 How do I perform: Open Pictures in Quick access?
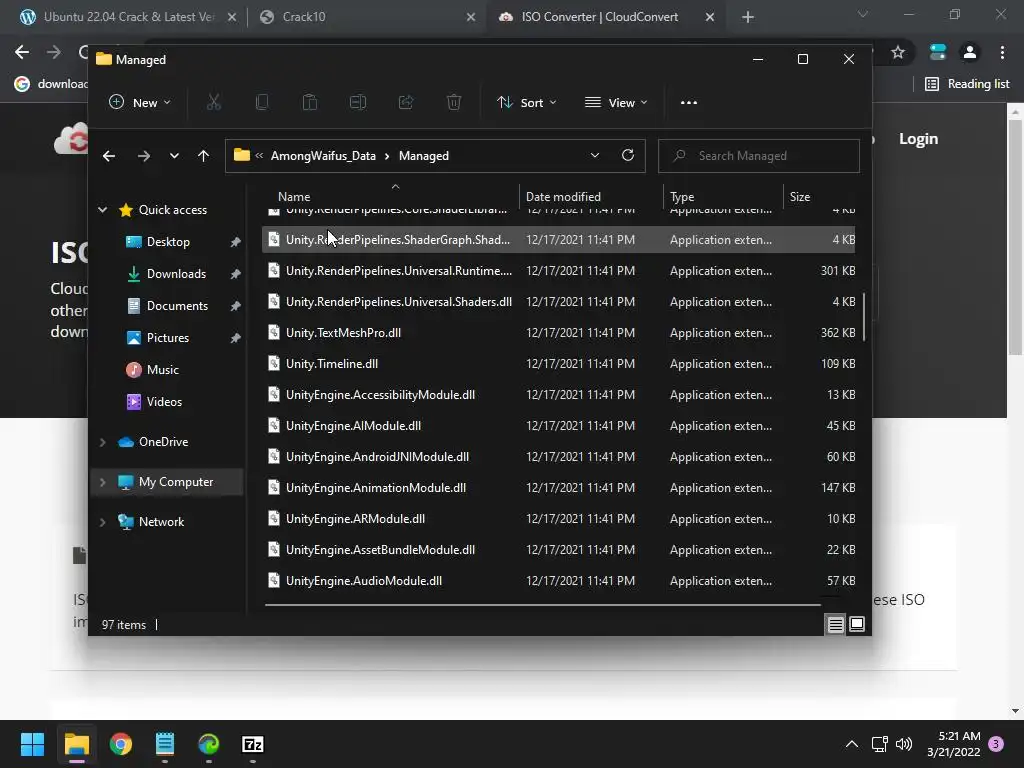tap(168, 338)
